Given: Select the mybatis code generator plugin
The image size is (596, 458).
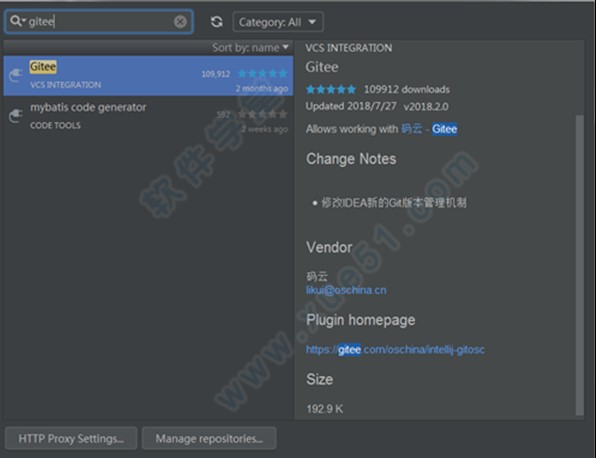Looking at the screenshot, I should point(149,116).
